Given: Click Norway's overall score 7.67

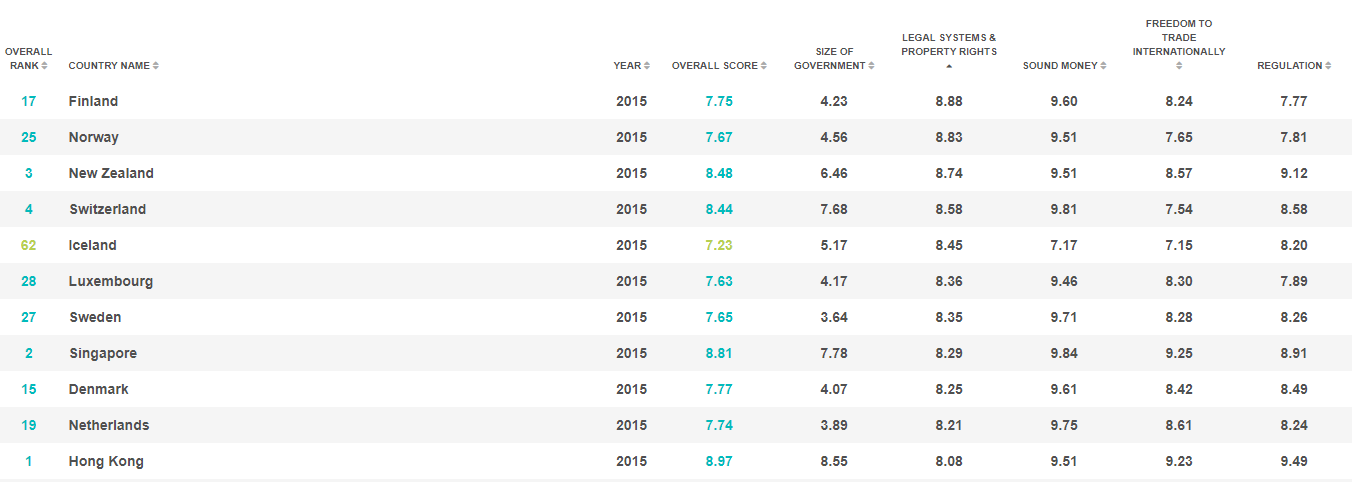Looking at the screenshot, I should (x=719, y=137).
